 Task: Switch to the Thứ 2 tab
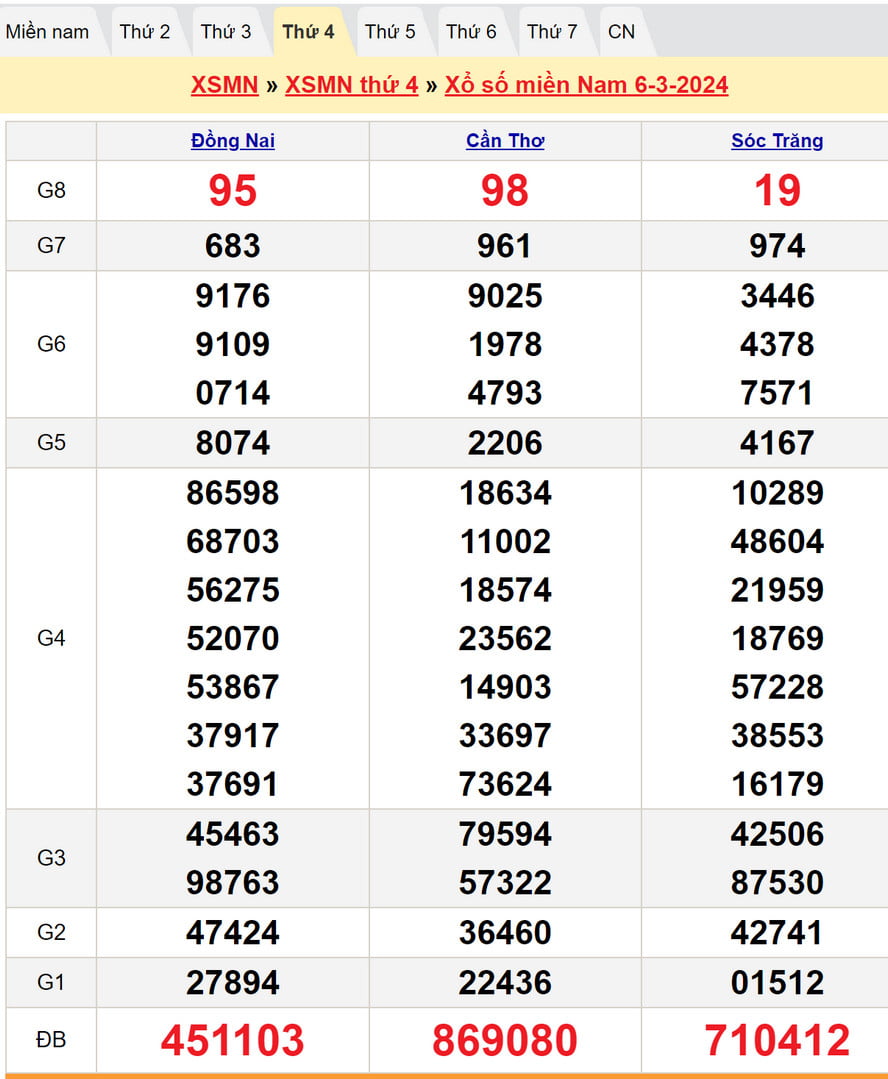(145, 31)
